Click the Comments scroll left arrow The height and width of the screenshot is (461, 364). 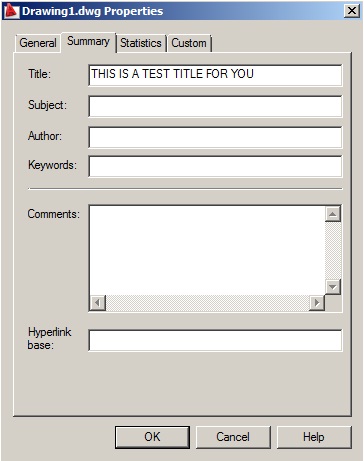click(x=98, y=303)
